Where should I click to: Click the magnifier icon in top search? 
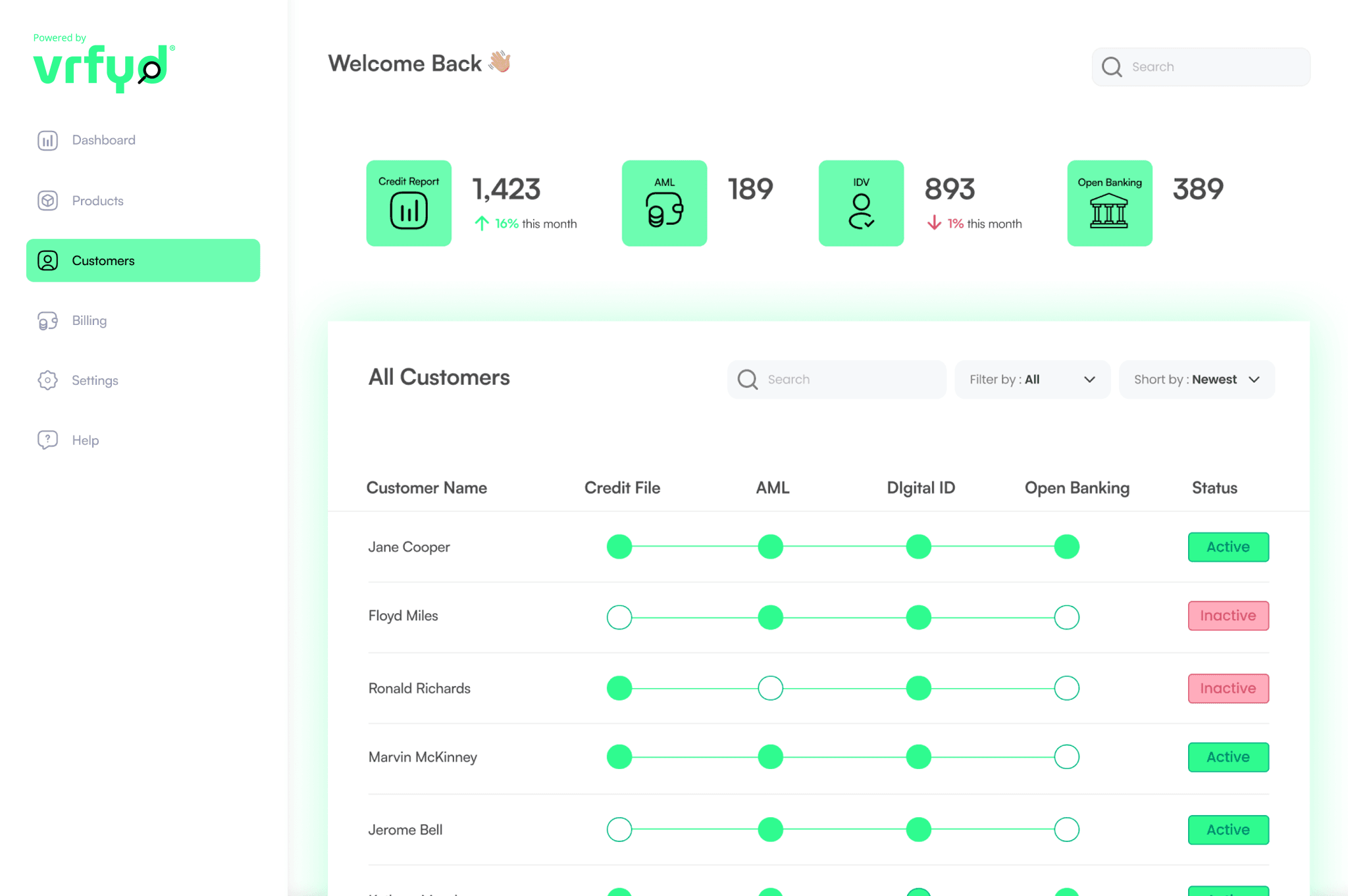1112,67
